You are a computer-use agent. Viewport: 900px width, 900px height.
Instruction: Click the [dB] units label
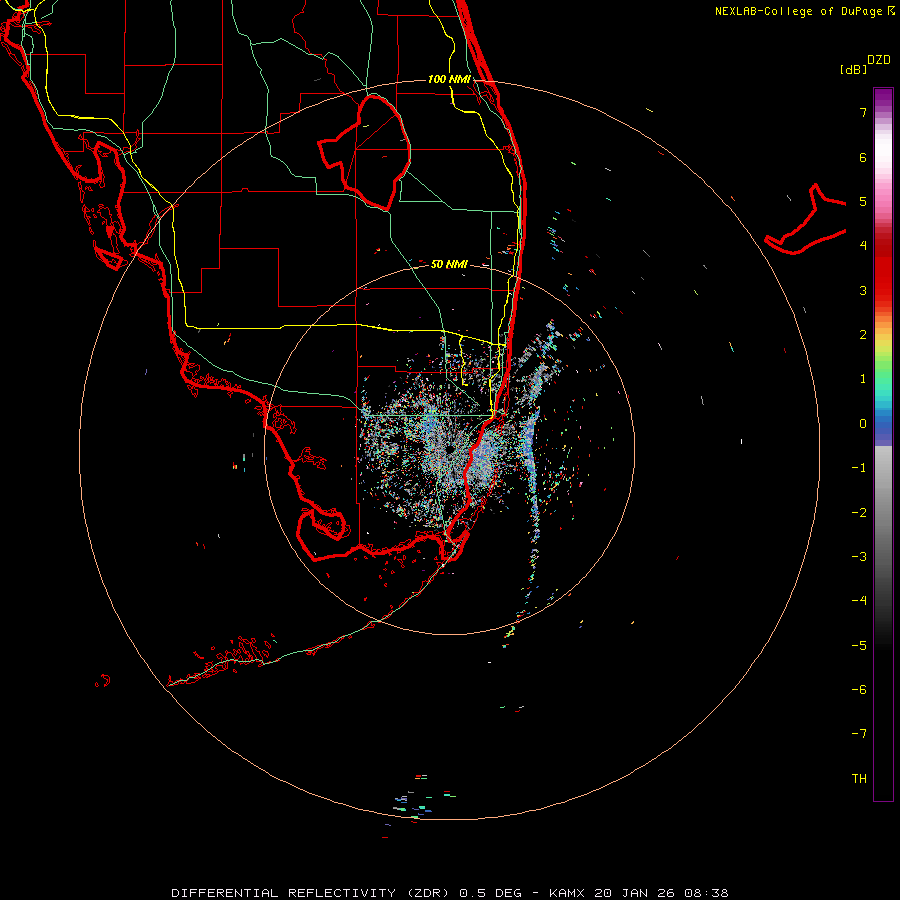[854, 69]
